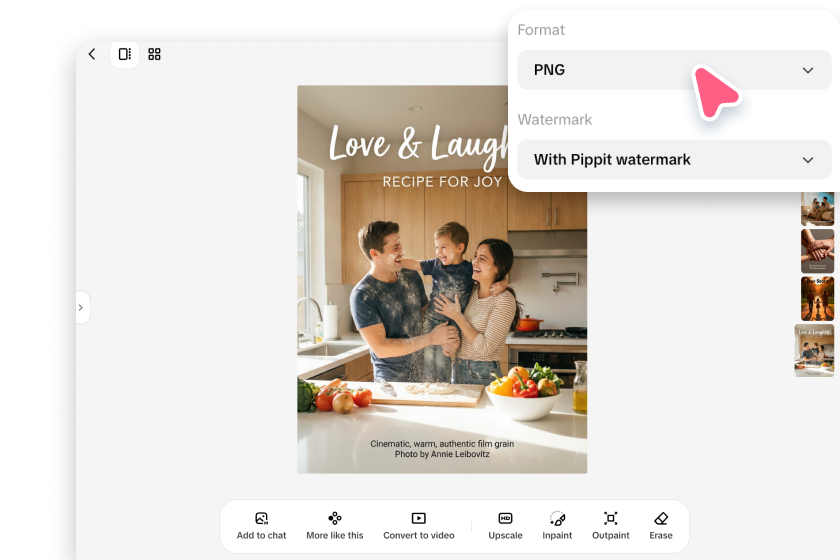840x560 pixels.
Task: Click the Watermark label text
Action: point(554,120)
